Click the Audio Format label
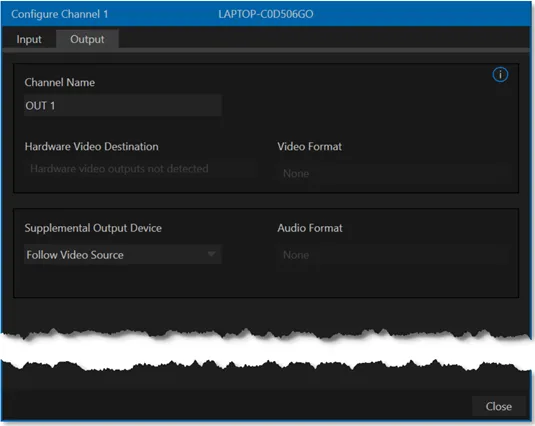Image resolution: width=535 pixels, height=426 pixels. (x=310, y=228)
